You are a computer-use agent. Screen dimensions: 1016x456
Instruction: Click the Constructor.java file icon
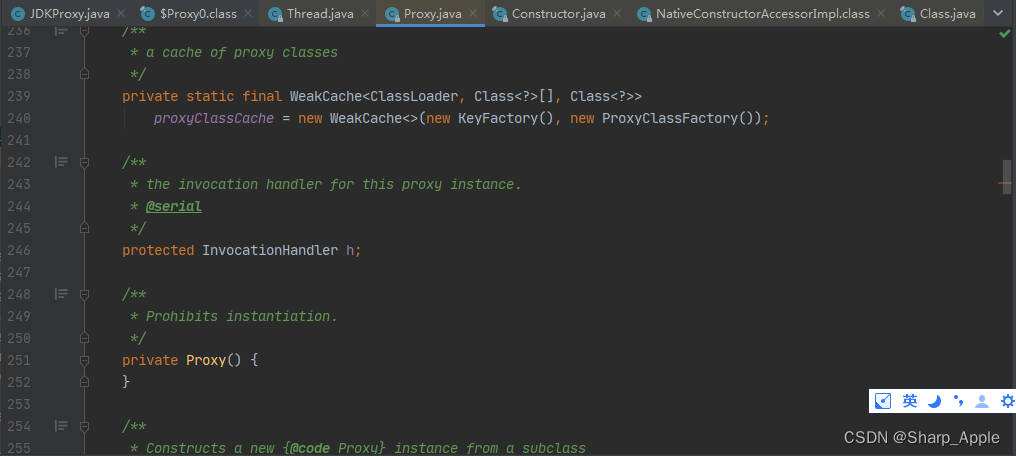point(499,14)
